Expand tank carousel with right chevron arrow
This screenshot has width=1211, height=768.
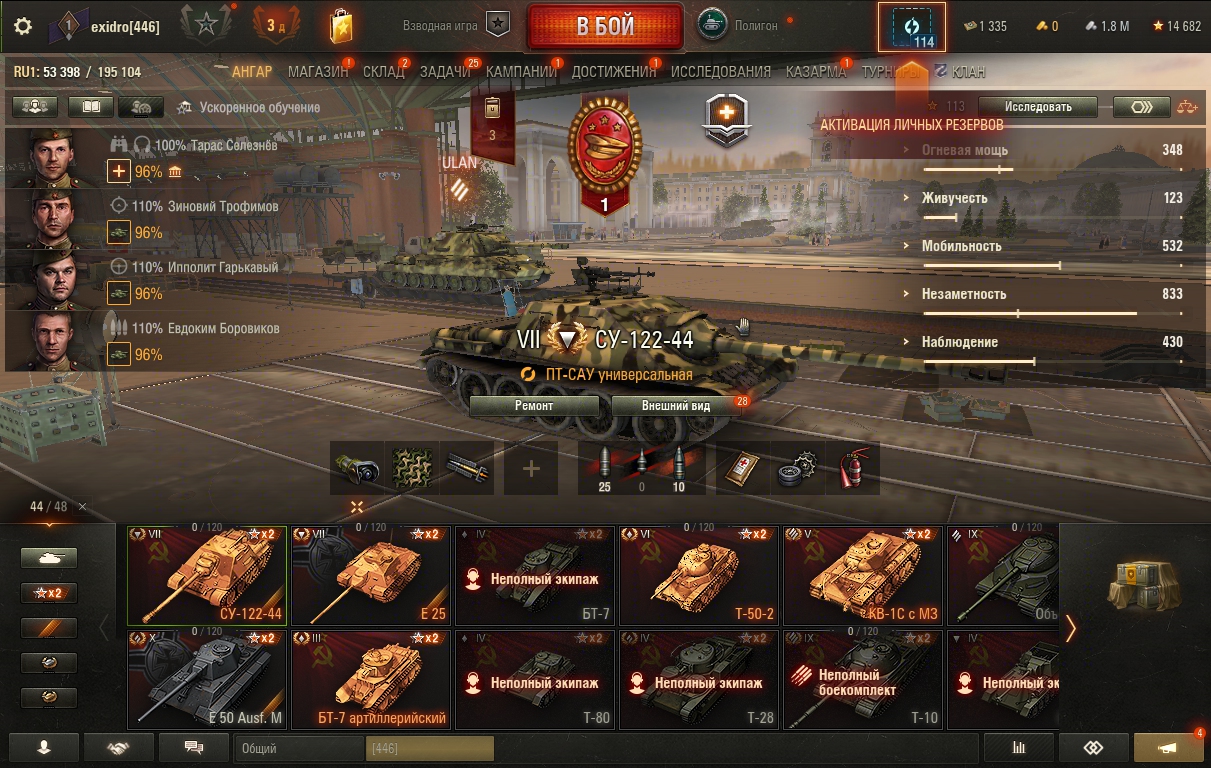1071,628
